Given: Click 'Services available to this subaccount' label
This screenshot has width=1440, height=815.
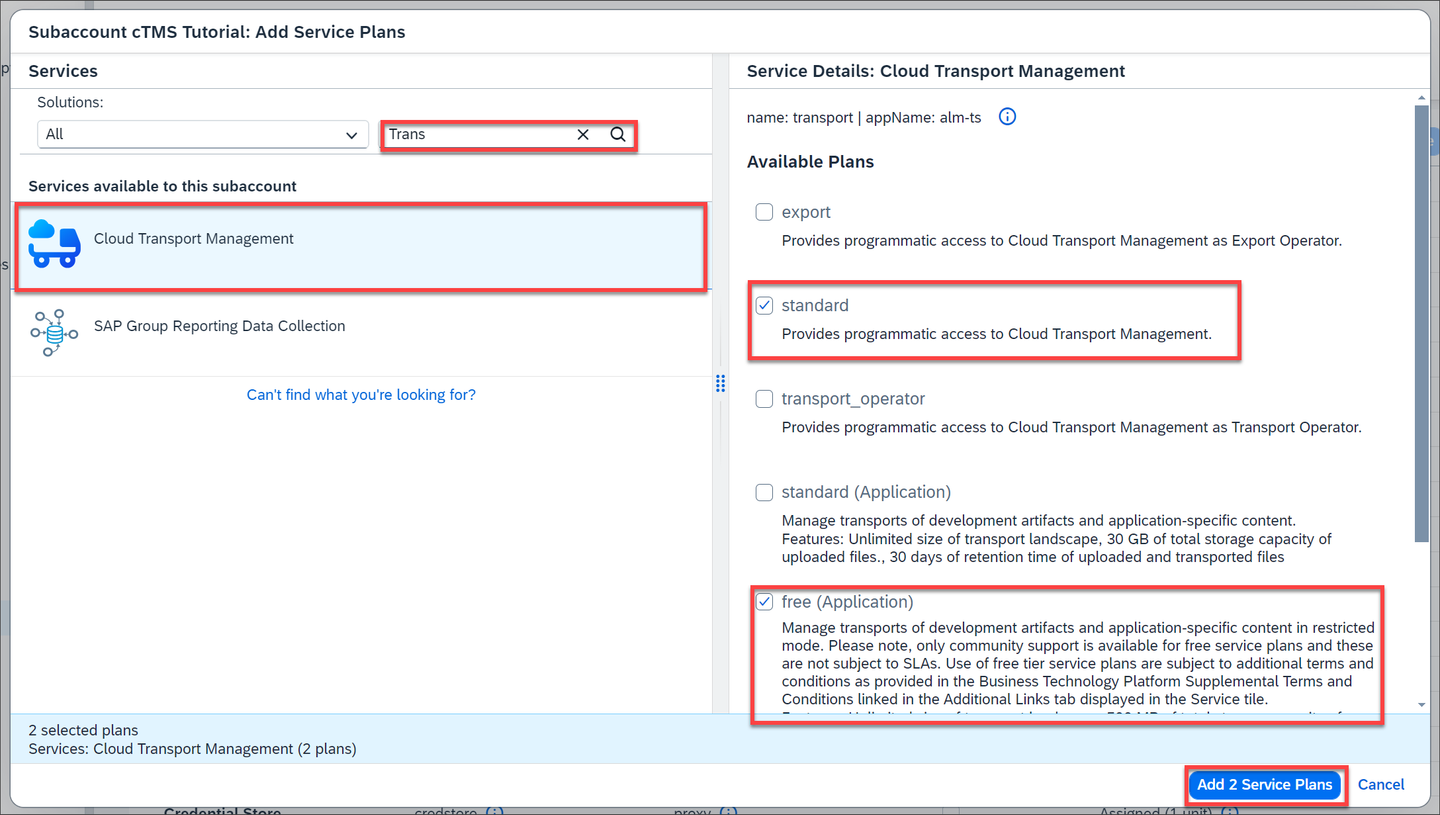Looking at the screenshot, I should pyautogui.click(x=162, y=187).
